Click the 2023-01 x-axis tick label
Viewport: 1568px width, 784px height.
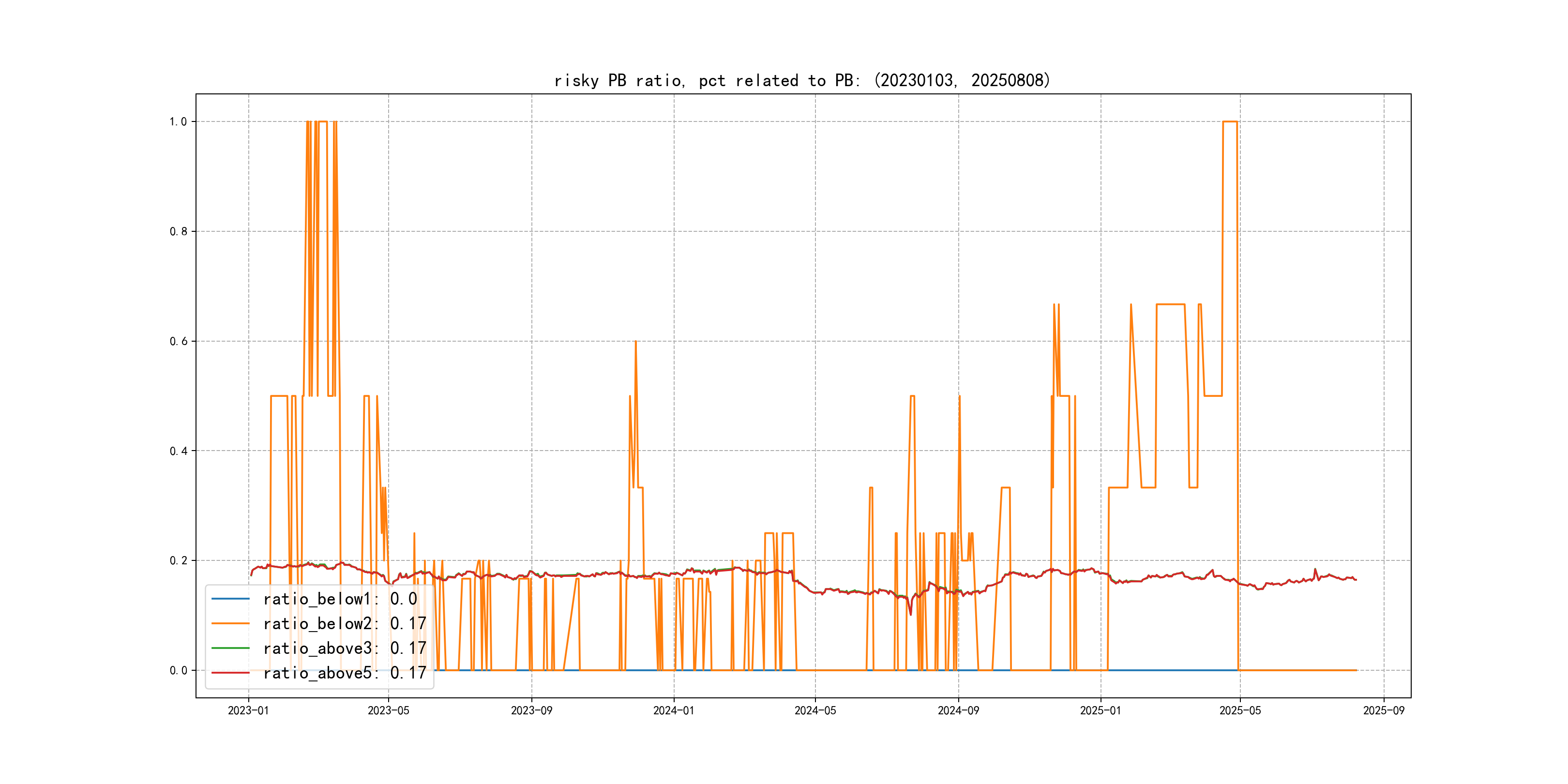(x=248, y=710)
